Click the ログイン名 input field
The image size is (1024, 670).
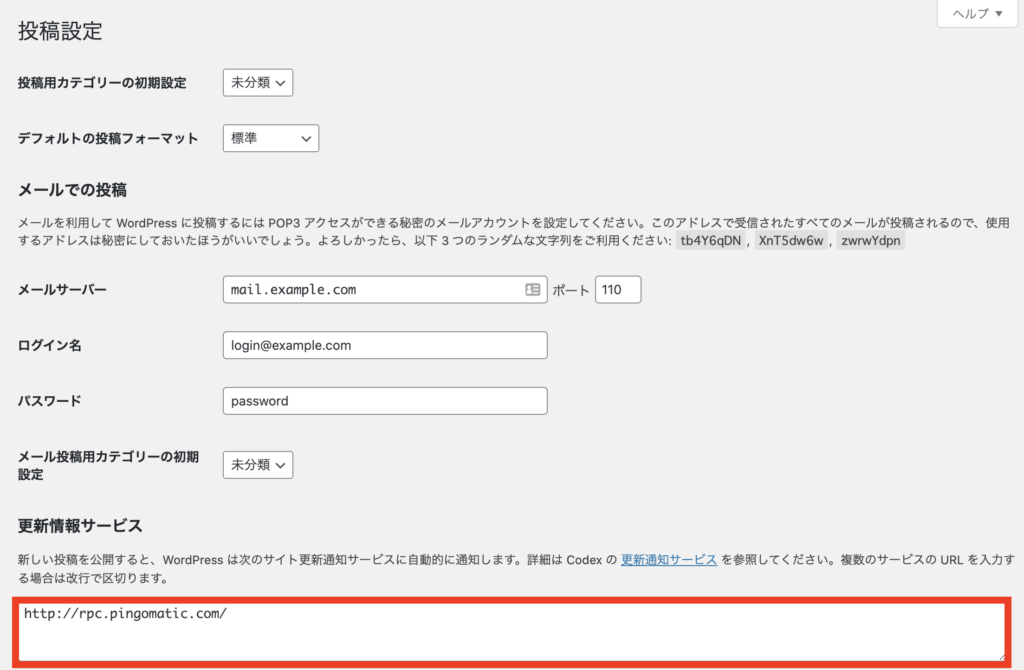385,345
